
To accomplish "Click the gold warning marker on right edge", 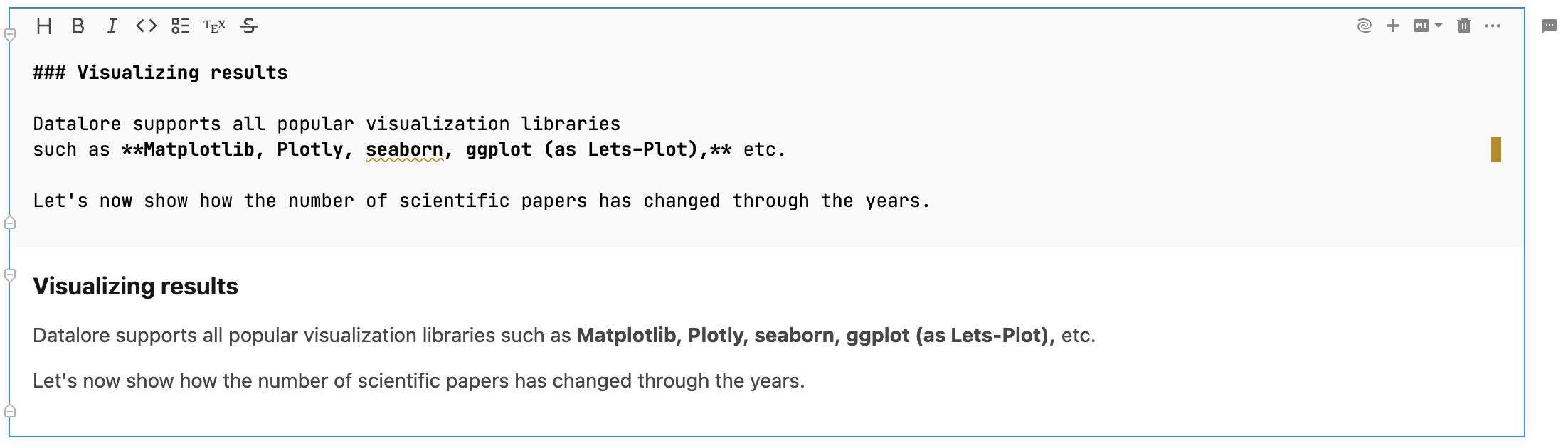I will pos(1495,149).
